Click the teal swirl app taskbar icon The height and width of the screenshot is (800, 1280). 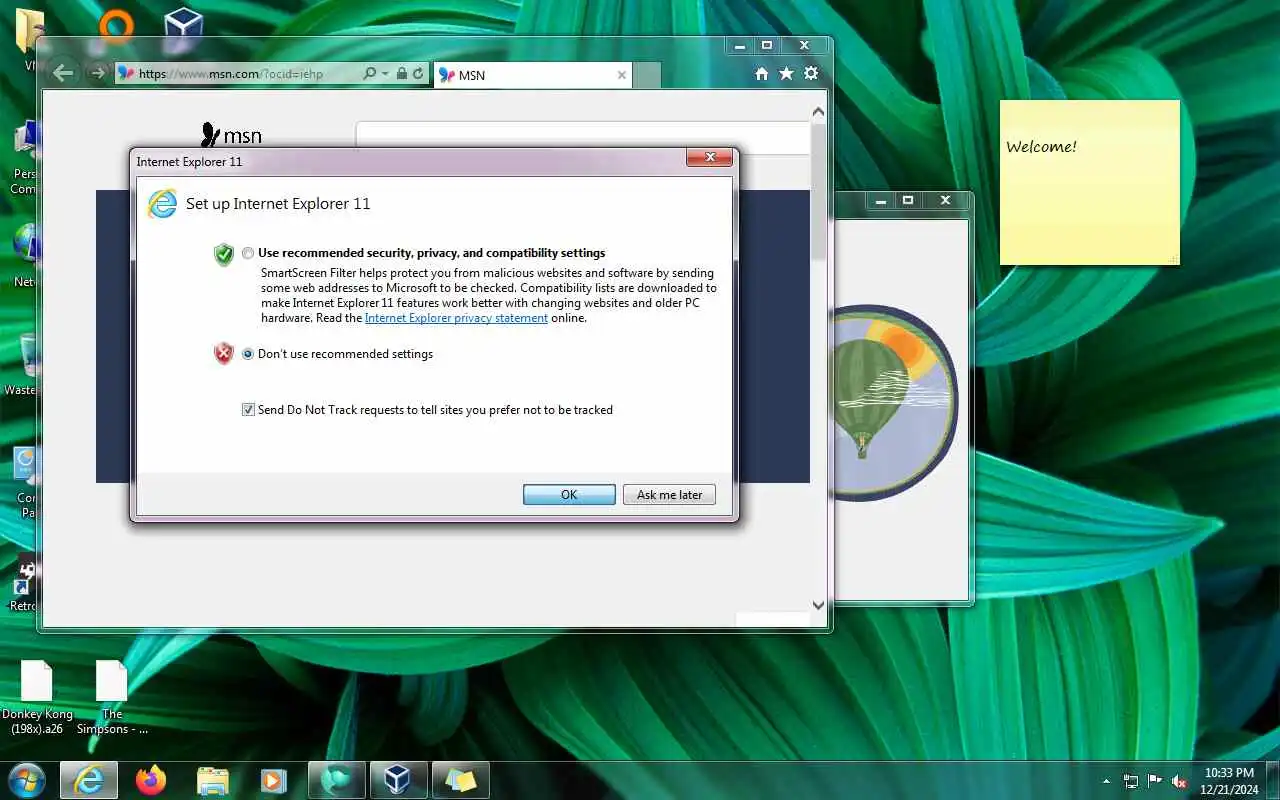pos(337,780)
